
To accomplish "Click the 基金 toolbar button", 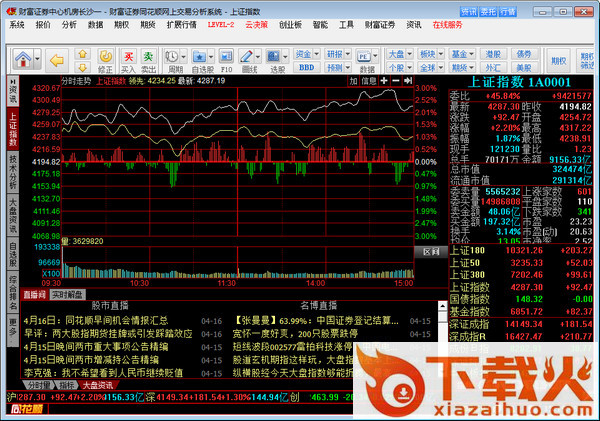I will (459, 54).
